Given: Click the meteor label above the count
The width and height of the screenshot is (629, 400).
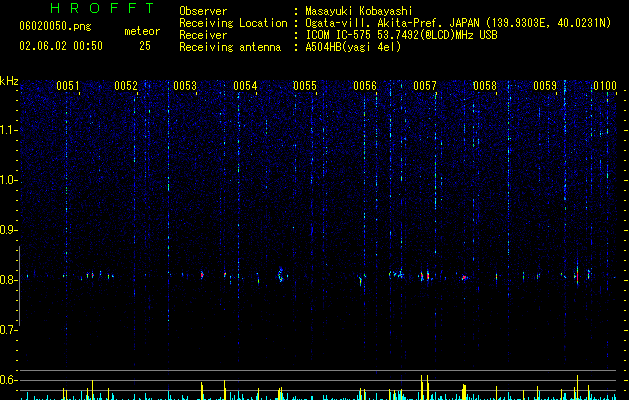Looking at the screenshot, I should 142,31.
